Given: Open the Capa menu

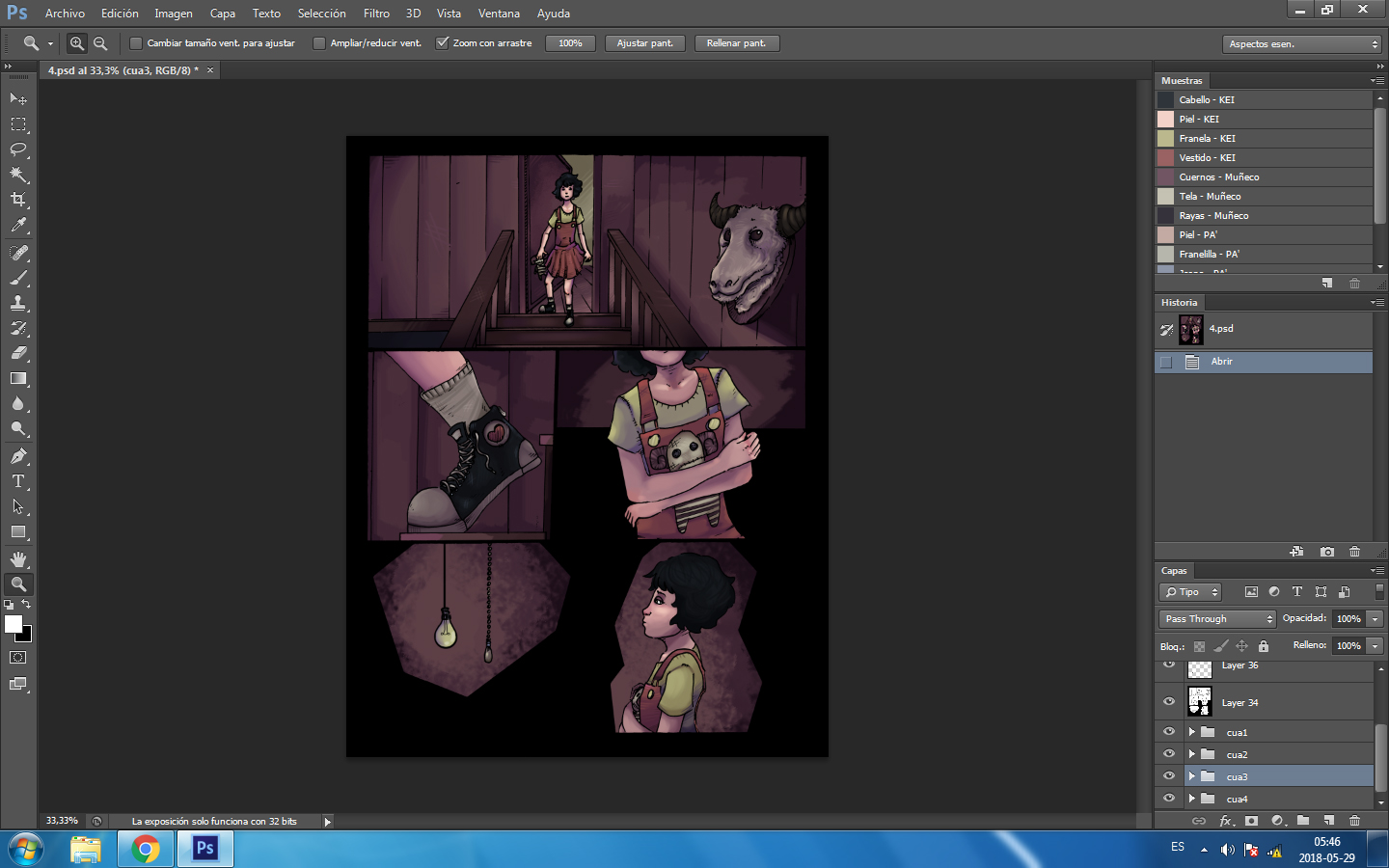Looking at the screenshot, I should pyautogui.click(x=223, y=14).
